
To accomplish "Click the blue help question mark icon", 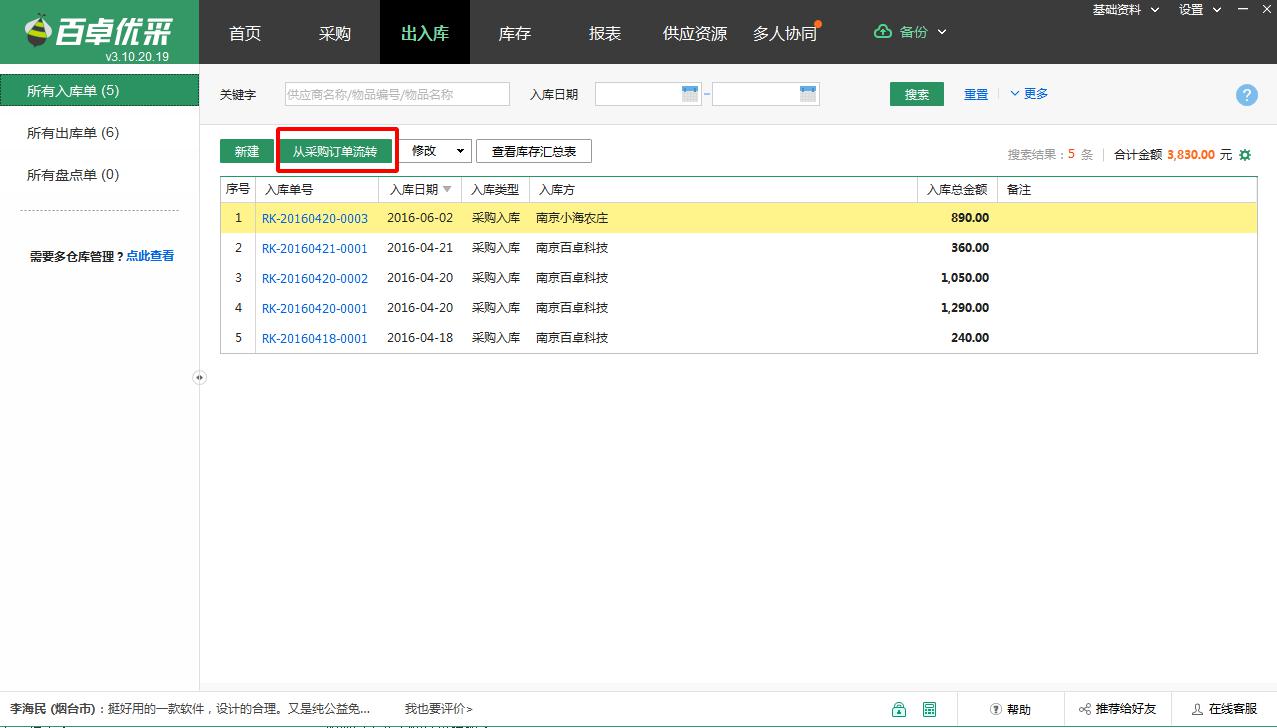I will click(1246, 95).
